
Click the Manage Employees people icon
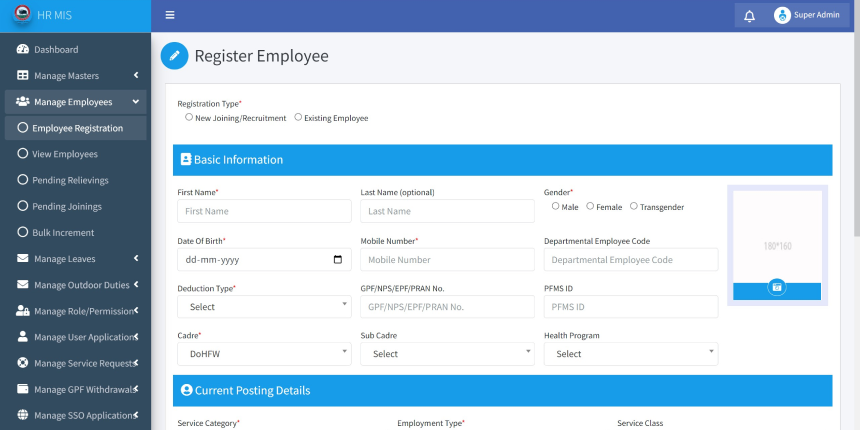pos(22,101)
